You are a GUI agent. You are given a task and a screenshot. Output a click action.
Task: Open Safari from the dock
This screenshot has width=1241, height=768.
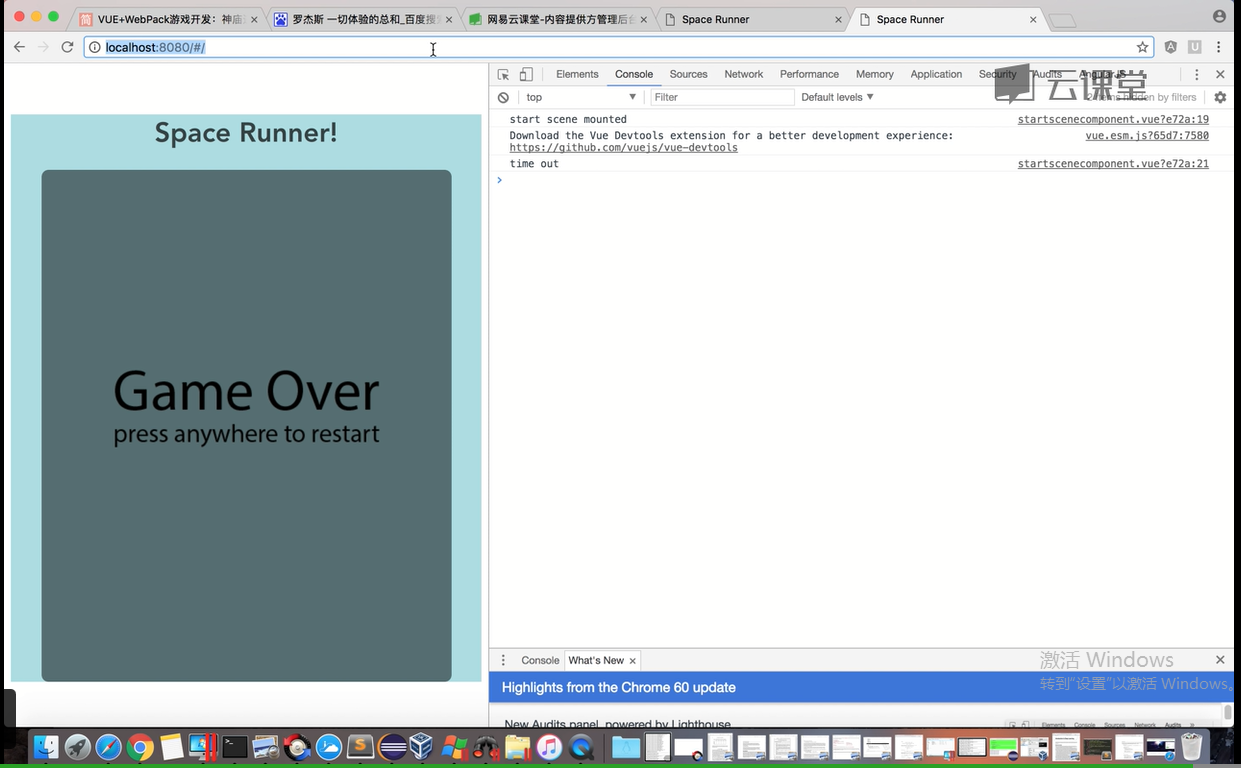point(108,746)
